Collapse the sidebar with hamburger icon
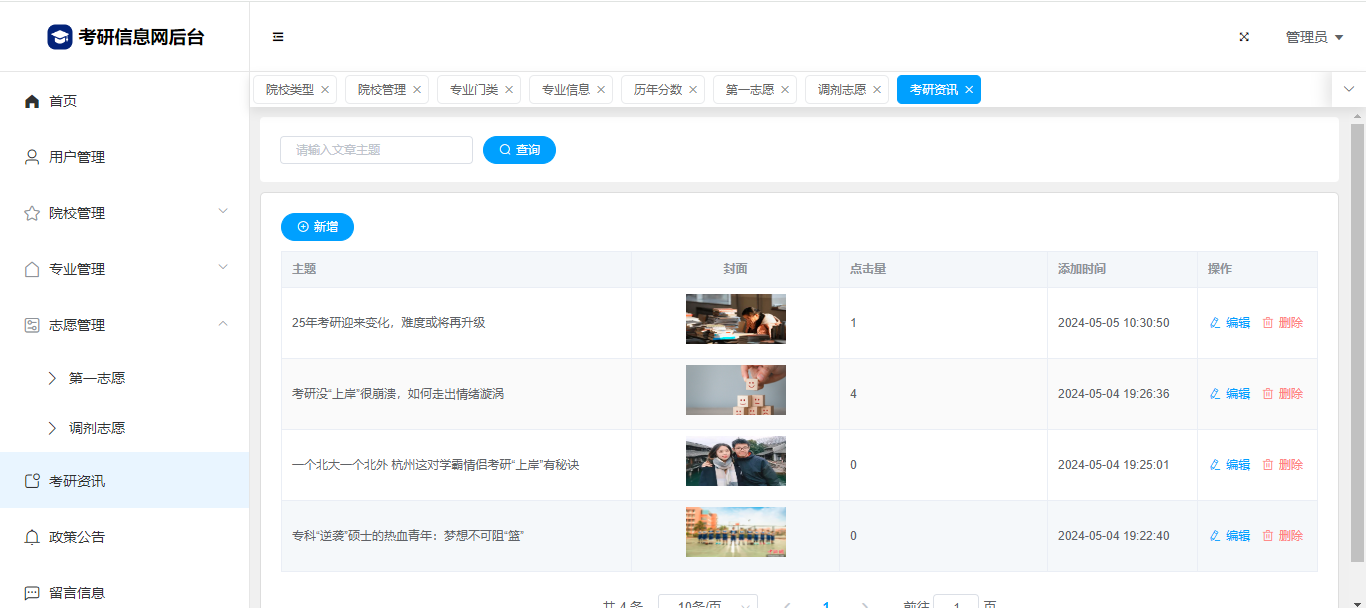Viewport: 1366px width, 608px height. pos(278,37)
